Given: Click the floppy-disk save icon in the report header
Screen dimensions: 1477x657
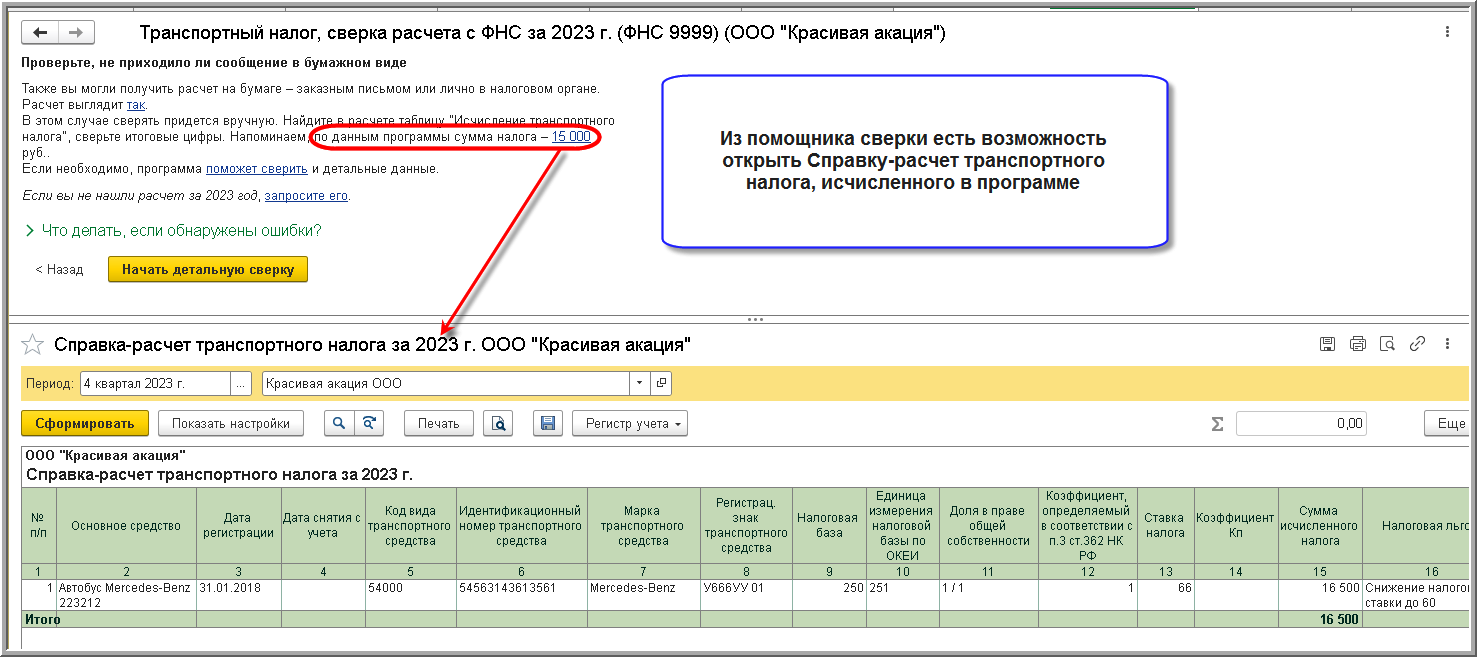Looking at the screenshot, I should [x=1327, y=344].
